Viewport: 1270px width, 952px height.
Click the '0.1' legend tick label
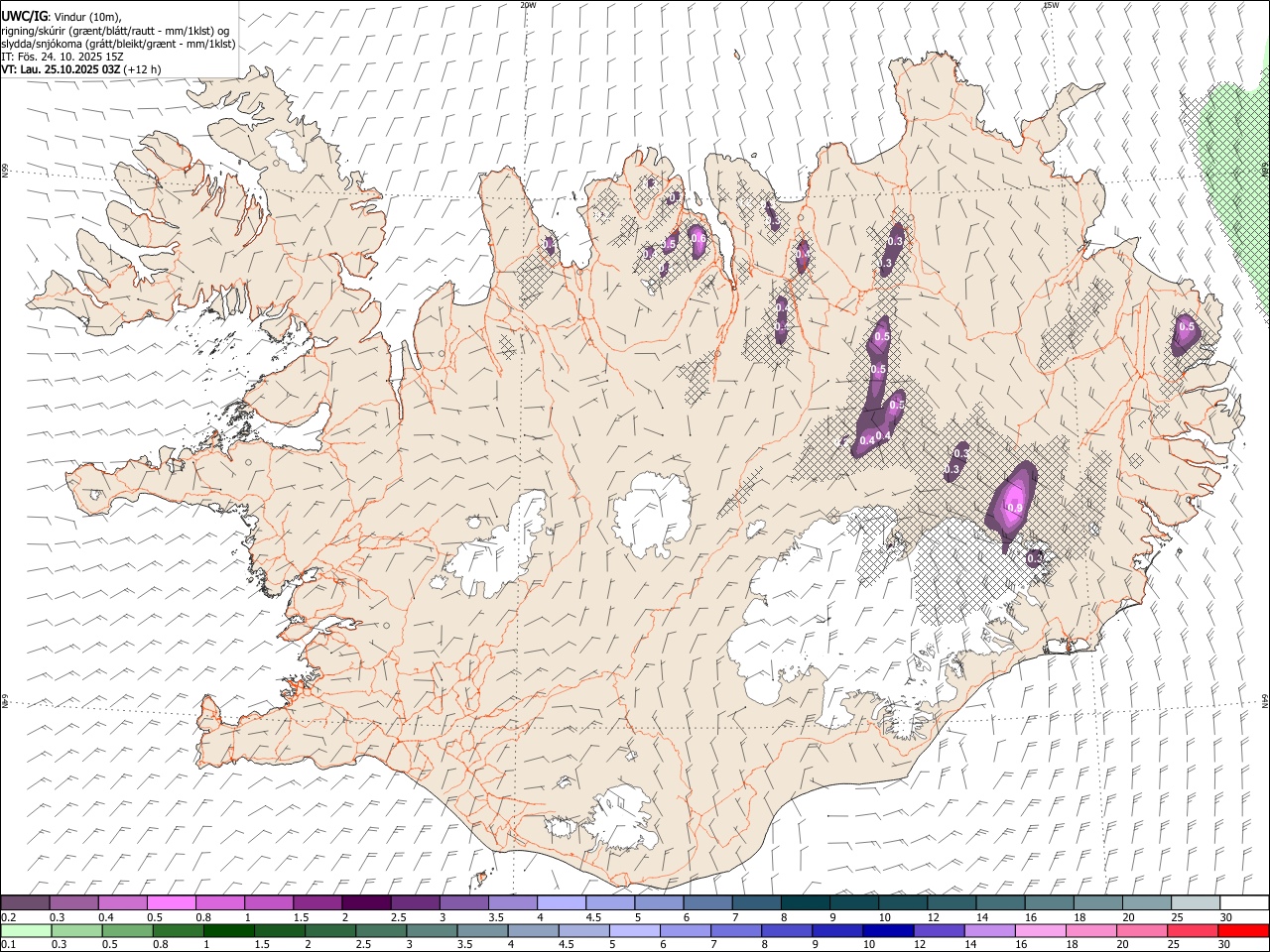point(8,945)
